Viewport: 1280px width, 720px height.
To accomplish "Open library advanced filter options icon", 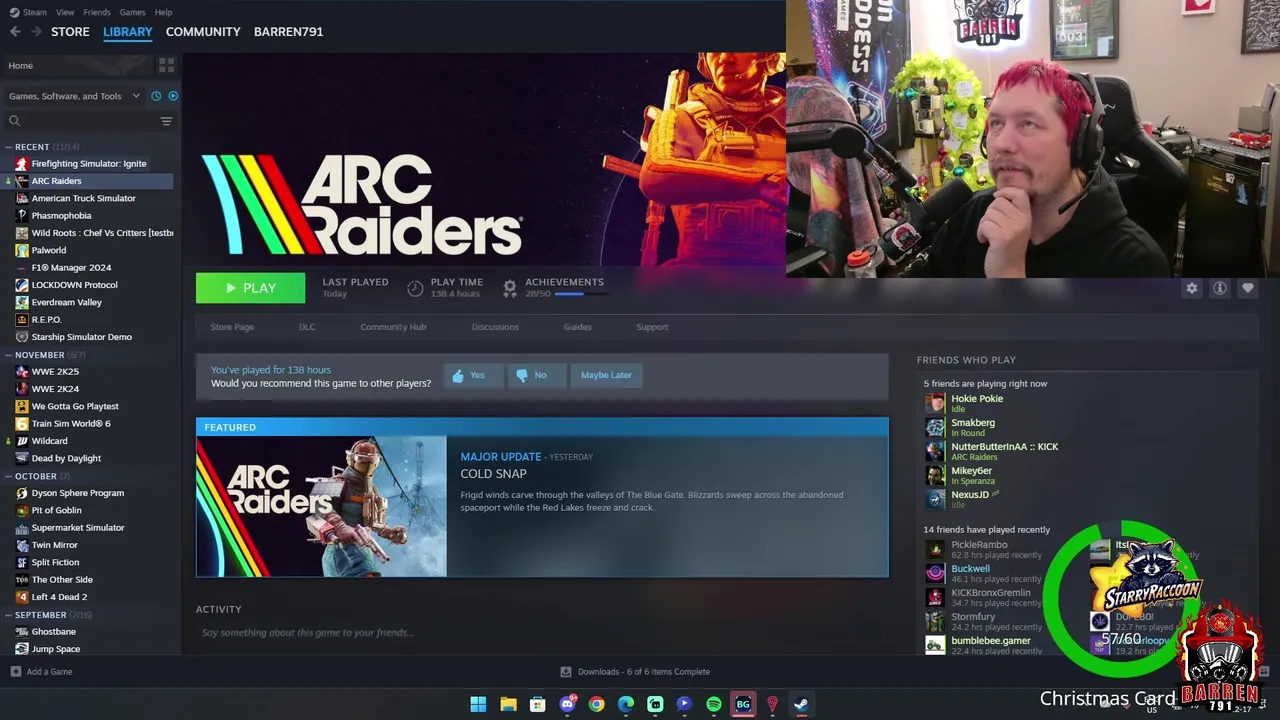I will point(166,121).
